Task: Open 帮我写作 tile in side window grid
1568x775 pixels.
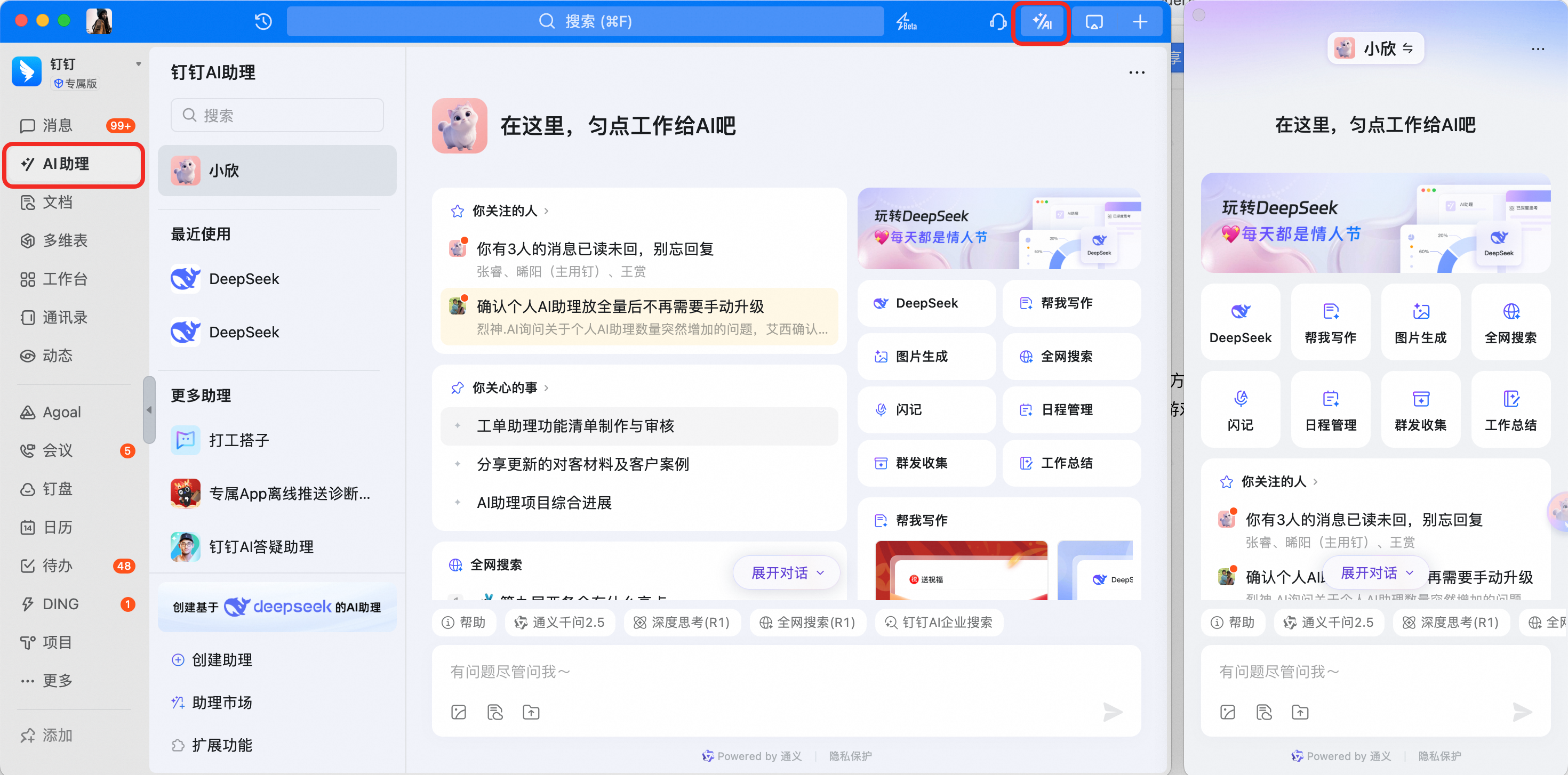Action: coord(1330,322)
